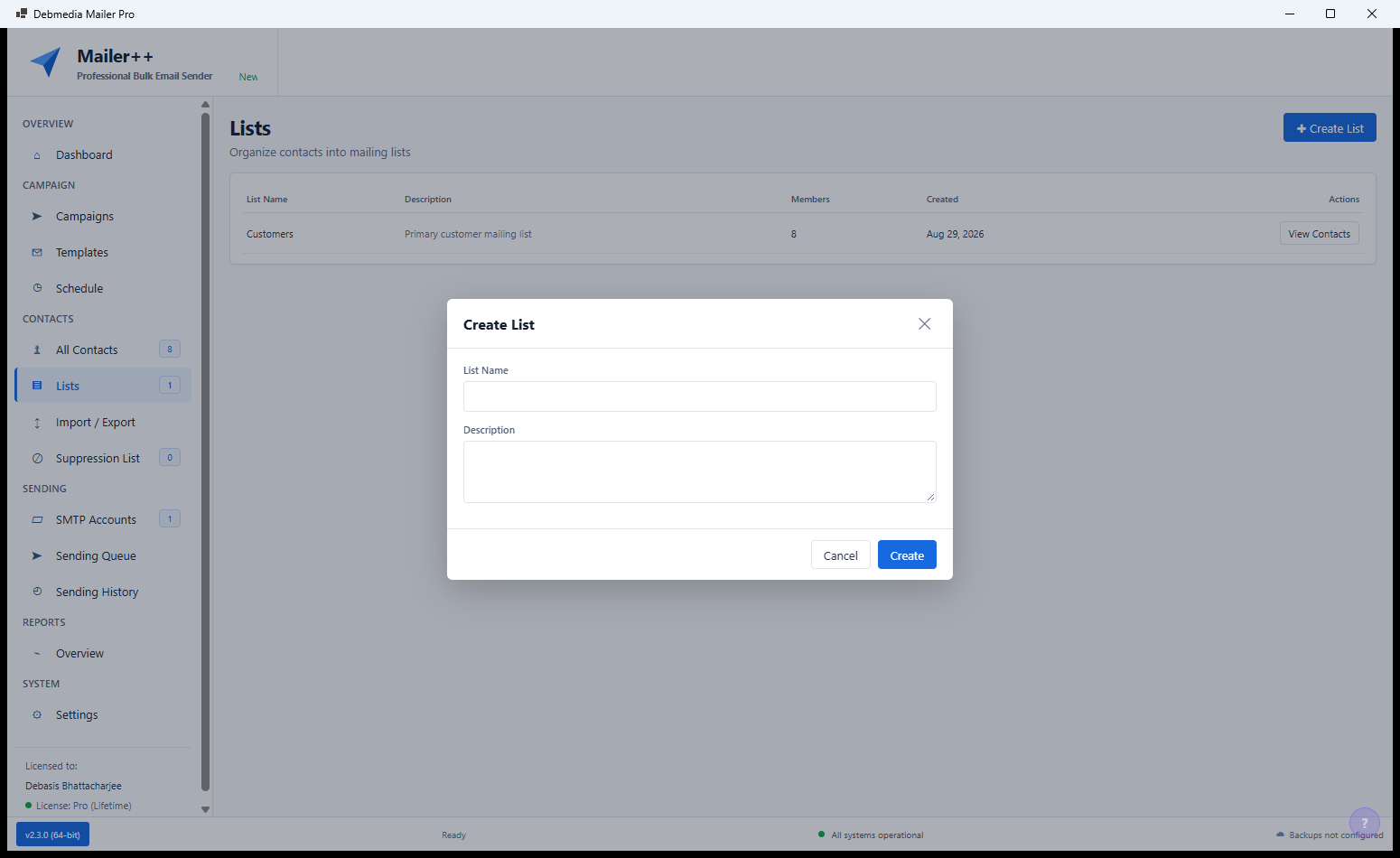This screenshot has height=858, width=1400.
Task: Click the Create List button at top
Action: (1330, 128)
